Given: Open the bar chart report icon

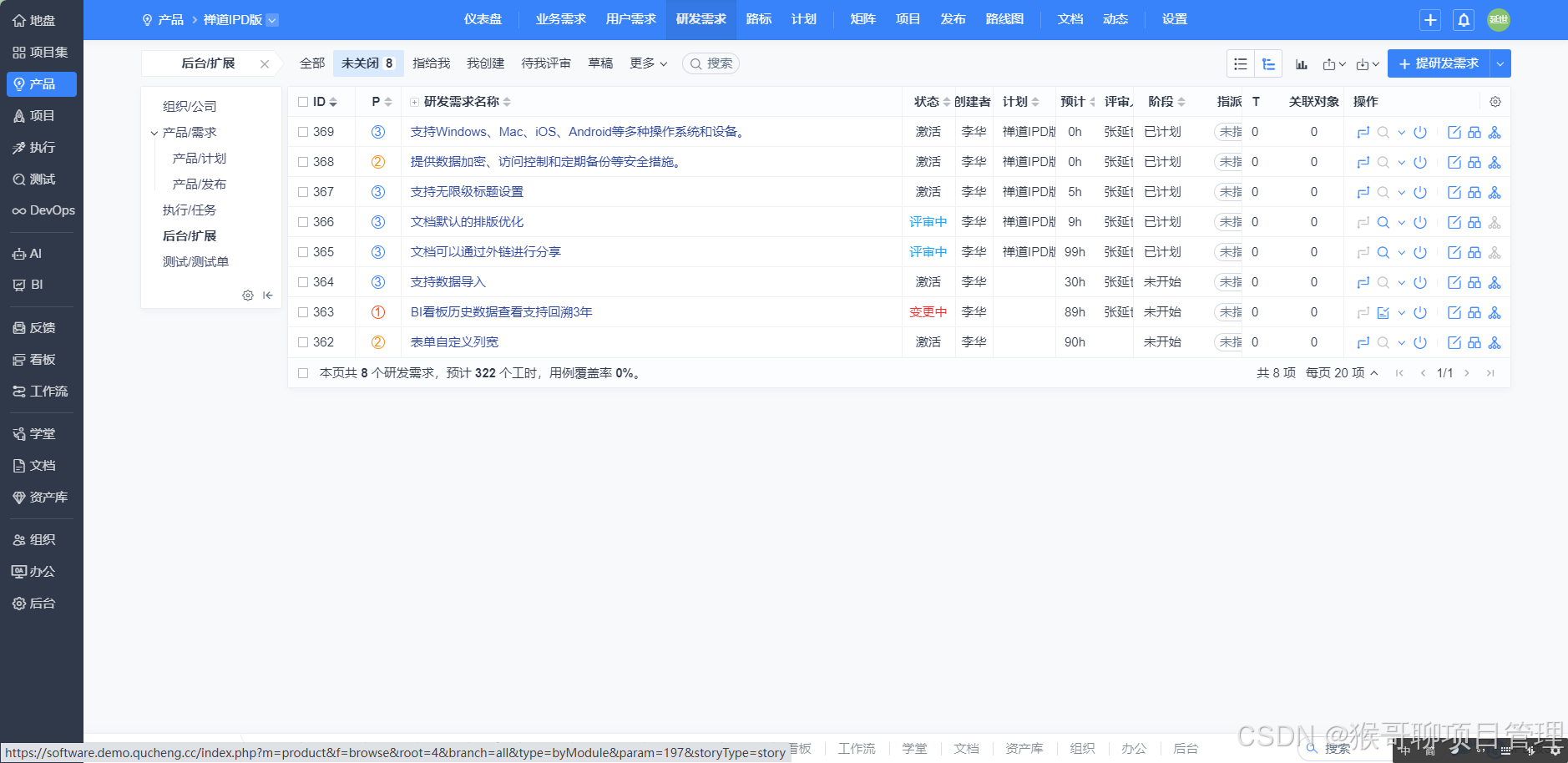Looking at the screenshot, I should click(1302, 63).
